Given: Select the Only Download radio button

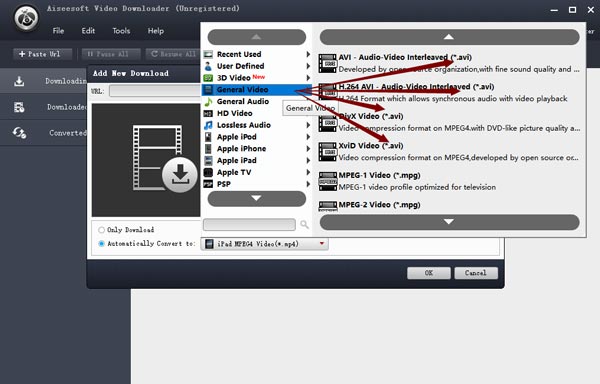Looking at the screenshot, I should [101, 230].
